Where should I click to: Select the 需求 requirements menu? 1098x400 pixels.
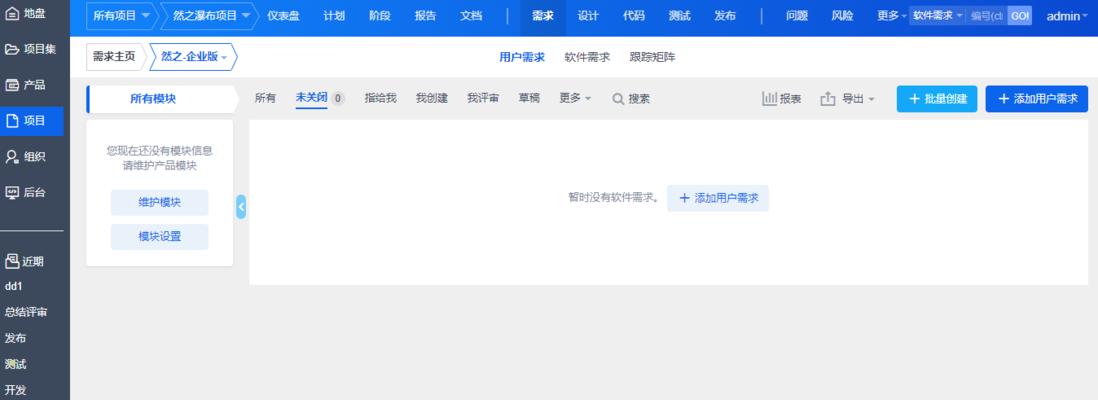tap(543, 16)
